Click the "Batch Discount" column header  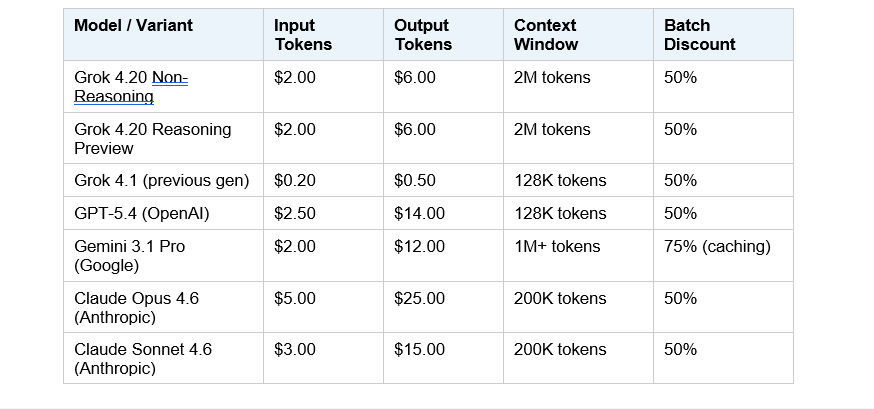699,35
